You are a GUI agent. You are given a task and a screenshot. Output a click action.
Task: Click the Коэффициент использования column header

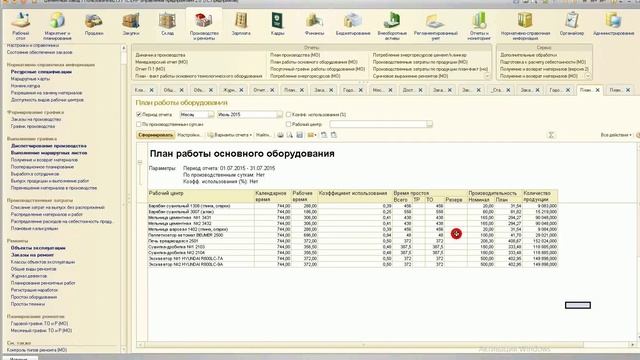point(355,196)
